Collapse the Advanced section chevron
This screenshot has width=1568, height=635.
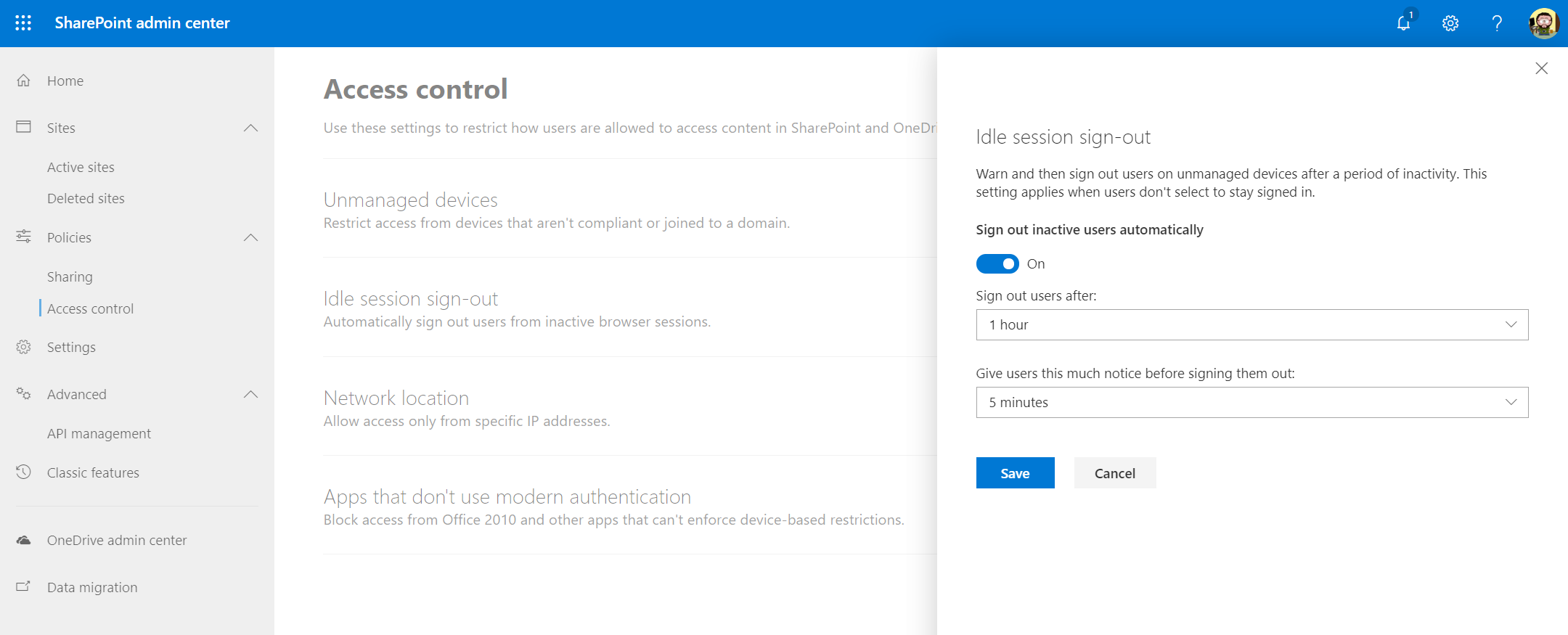(250, 395)
